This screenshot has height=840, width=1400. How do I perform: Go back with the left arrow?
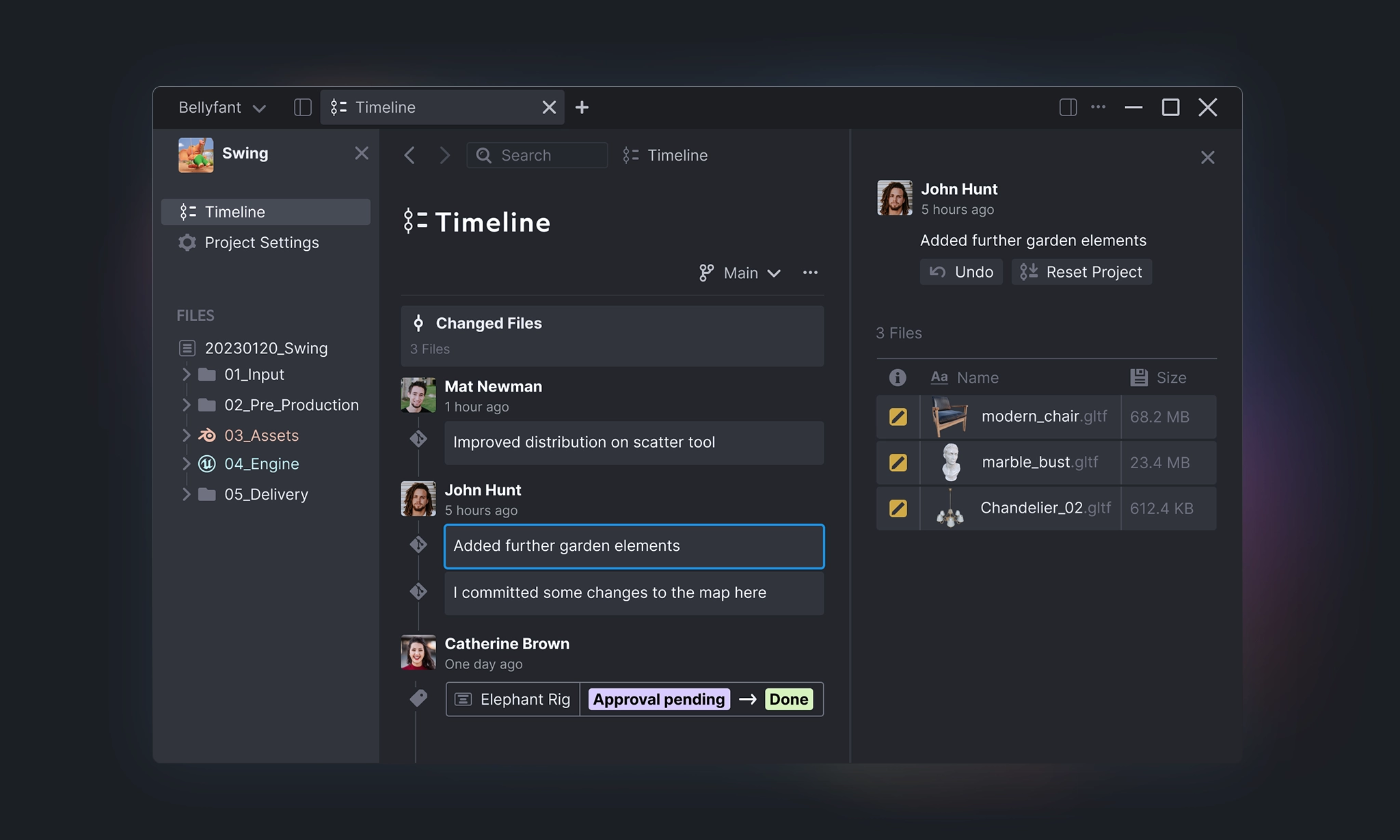point(409,155)
